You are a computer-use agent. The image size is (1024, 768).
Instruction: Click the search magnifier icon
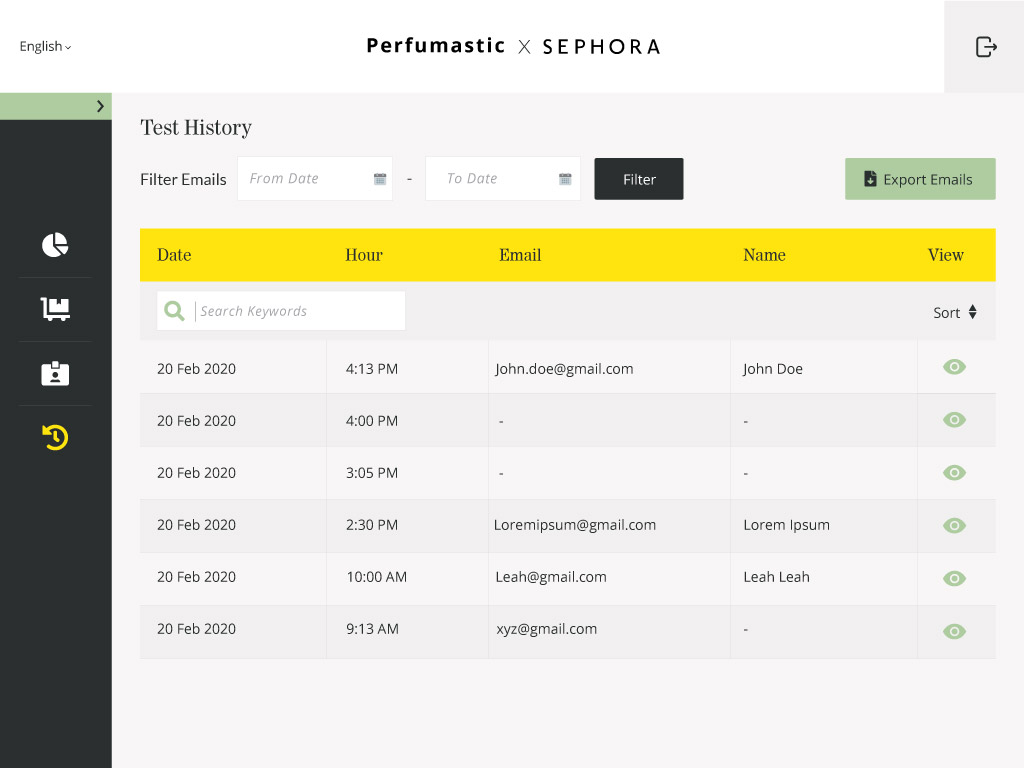coord(175,311)
